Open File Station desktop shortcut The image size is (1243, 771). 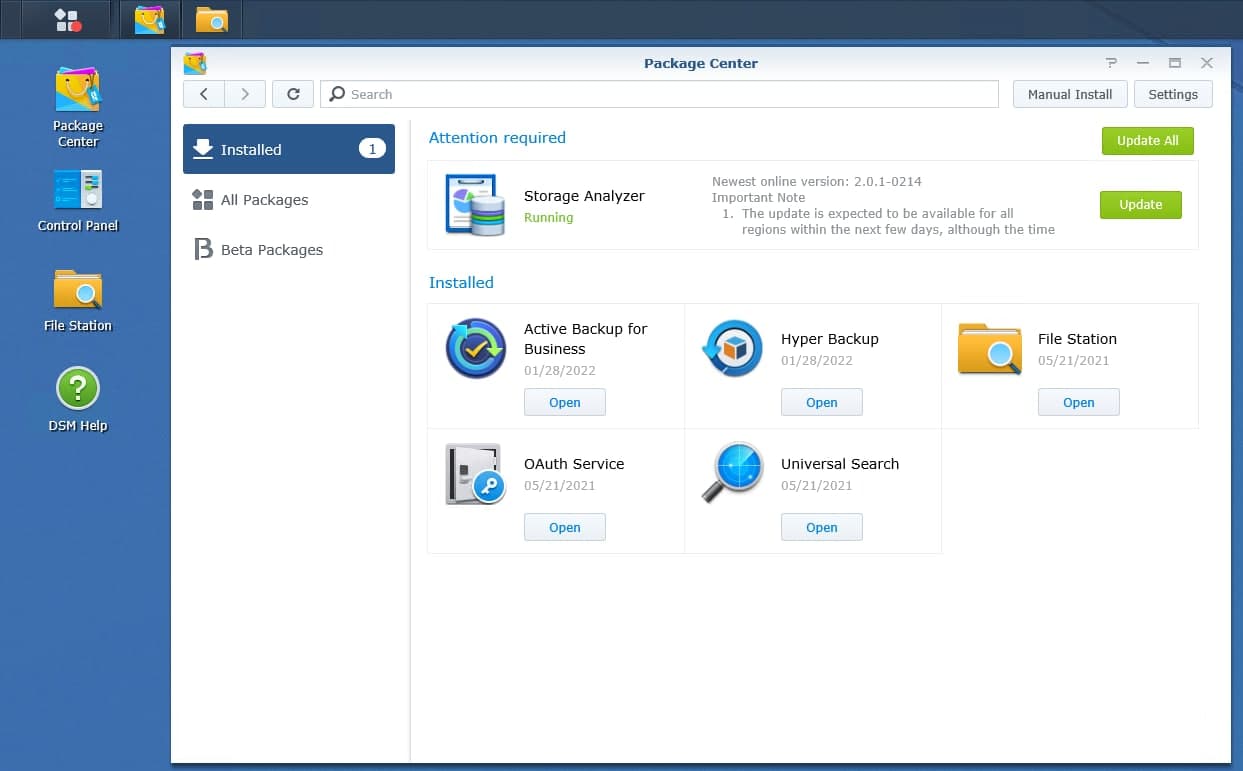coord(78,301)
